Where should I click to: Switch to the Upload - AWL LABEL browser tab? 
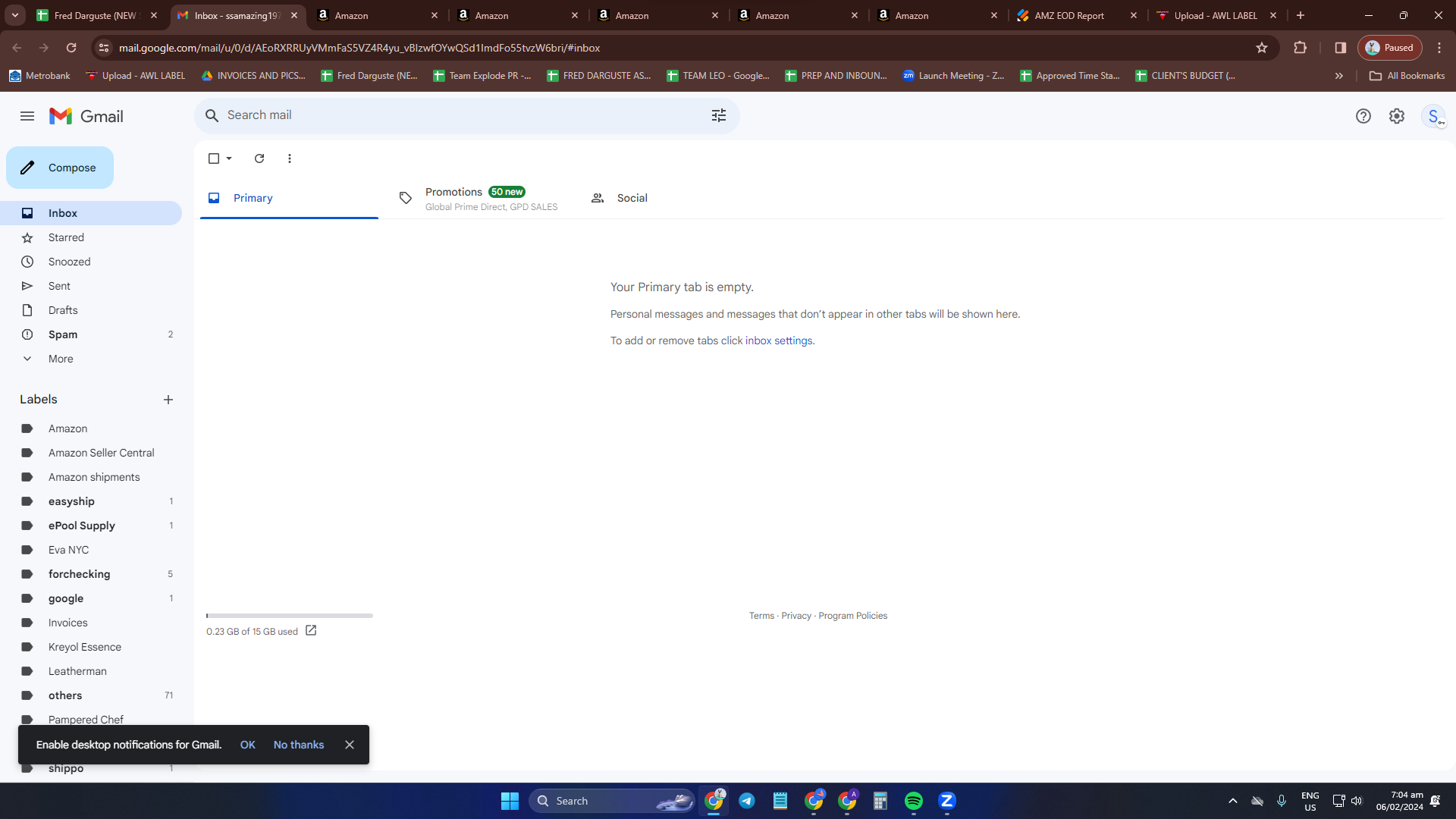pos(1218,15)
